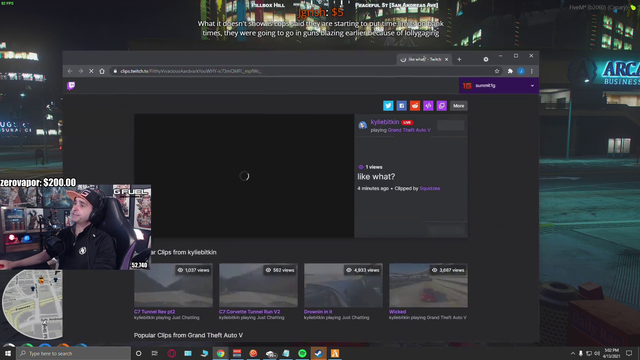Image resolution: width=640 pixels, height=360 pixels.
Task: Click the loading video player area
Action: [x=244, y=176]
